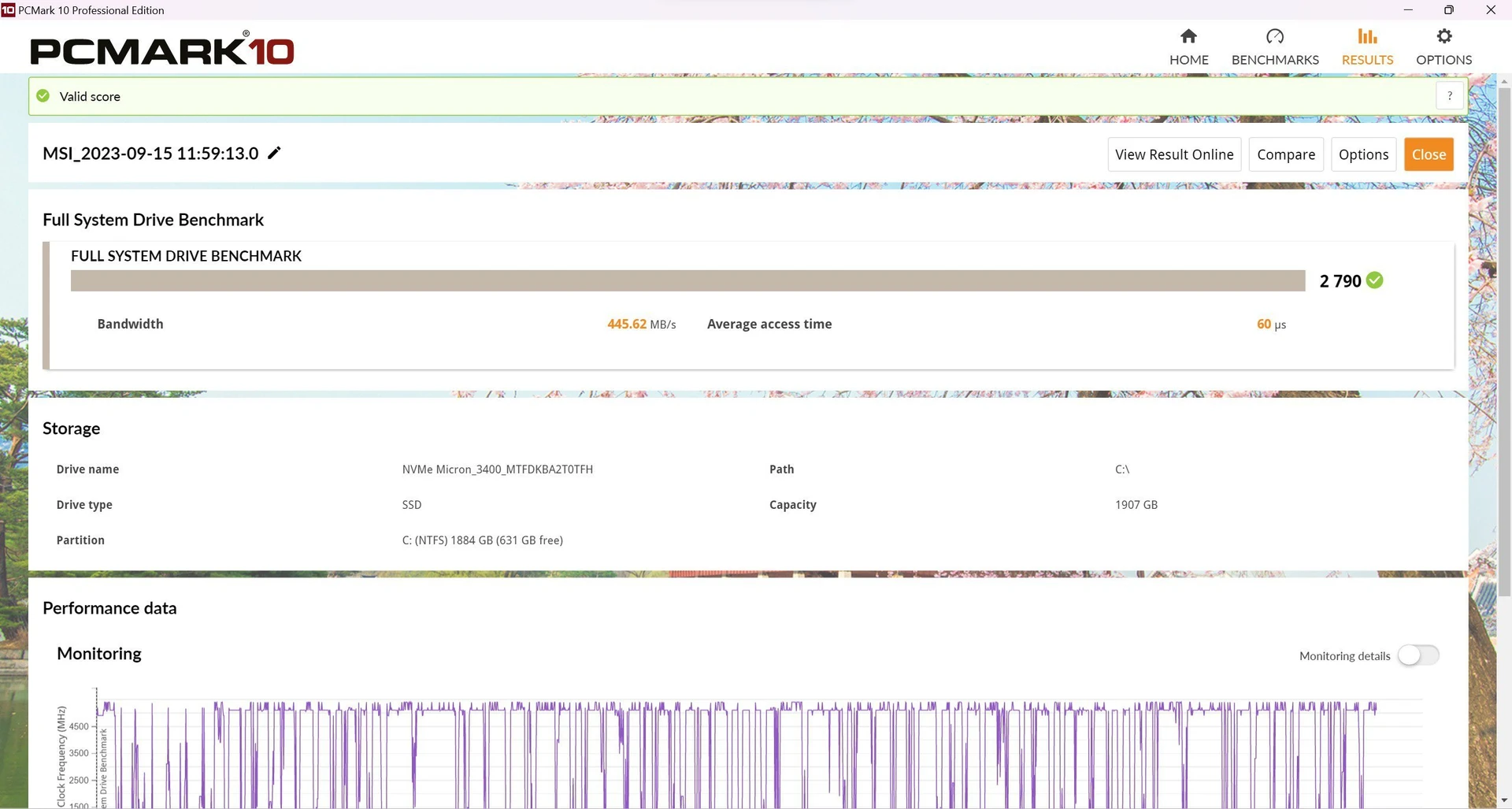Click the bandwidth value 445.62 MB/s

point(641,324)
